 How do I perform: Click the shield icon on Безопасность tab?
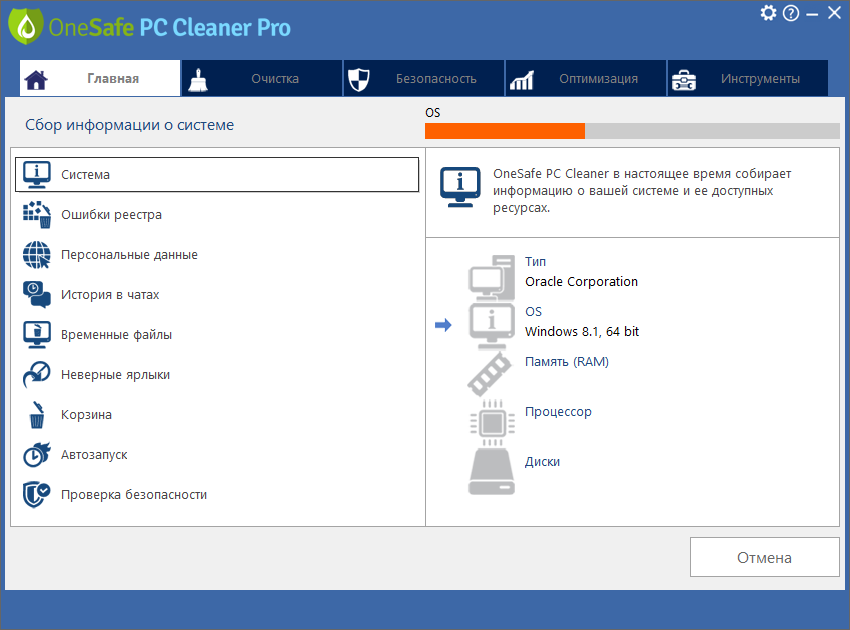[x=358, y=80]
